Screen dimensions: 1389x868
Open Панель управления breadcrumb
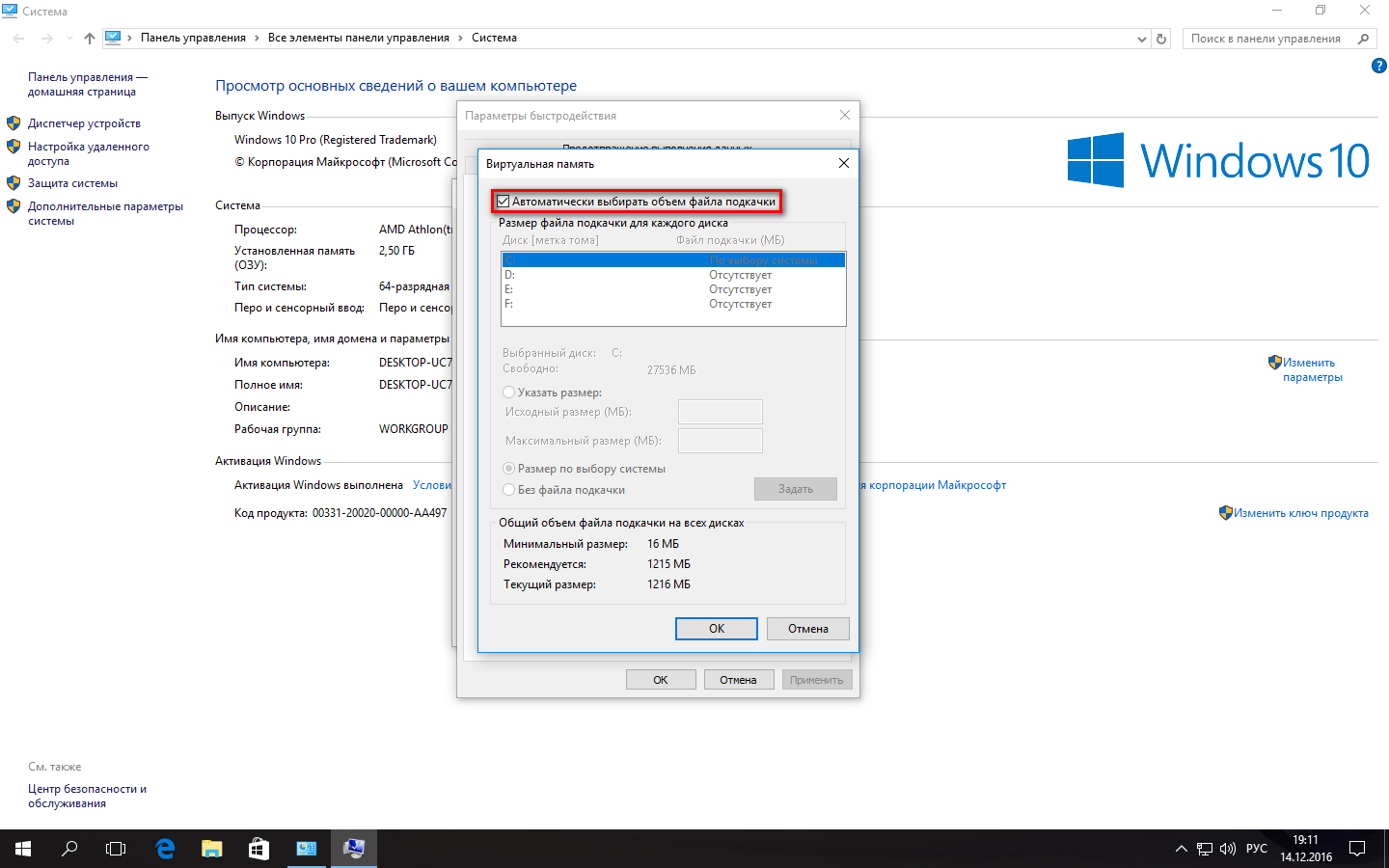coord(193,38)
